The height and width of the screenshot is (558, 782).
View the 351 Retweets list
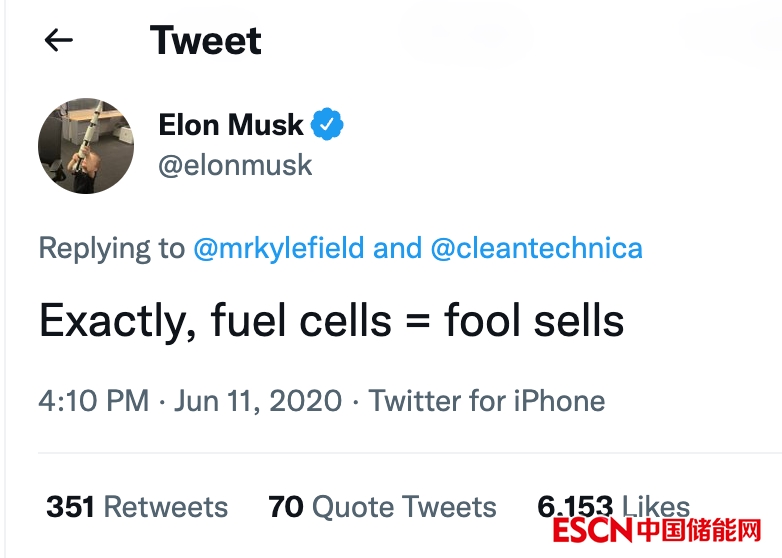click(x=137, y=507)
